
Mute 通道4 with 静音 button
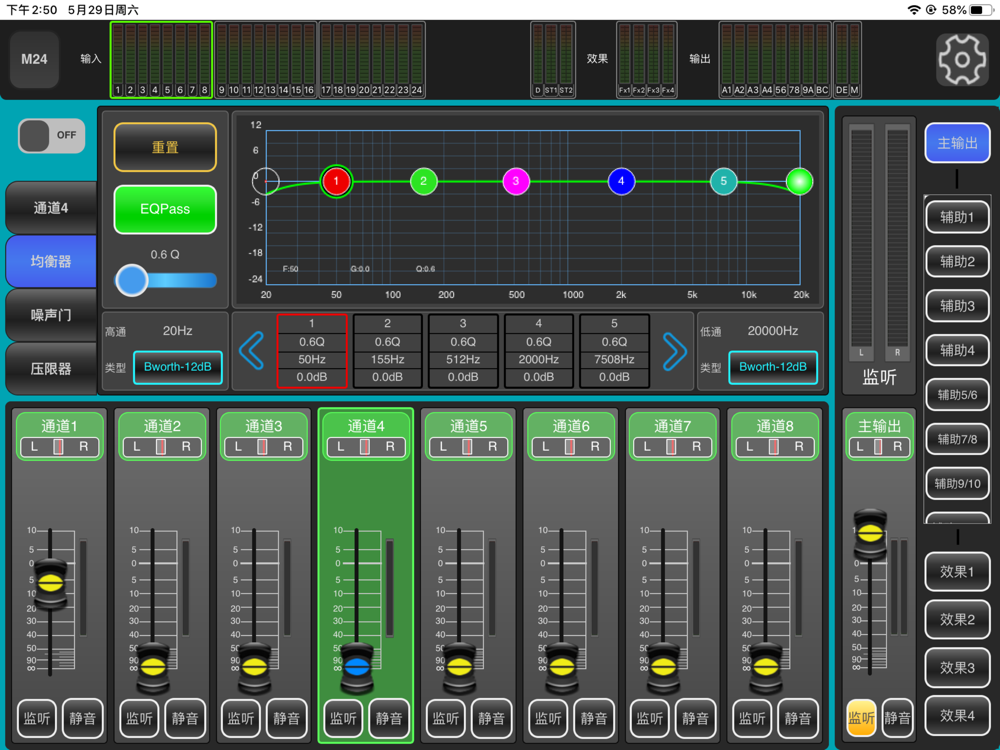coord(389,718)
